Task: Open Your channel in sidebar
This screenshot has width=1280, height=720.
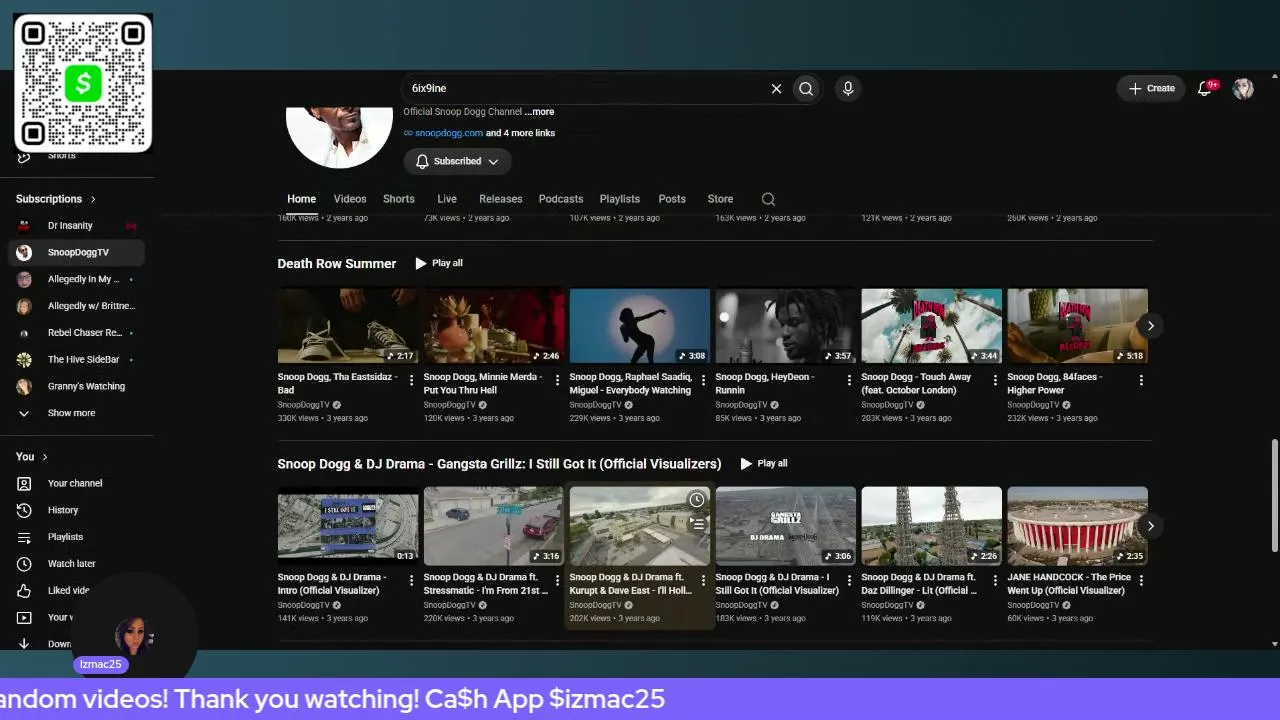Action: (x=77, y=483)
